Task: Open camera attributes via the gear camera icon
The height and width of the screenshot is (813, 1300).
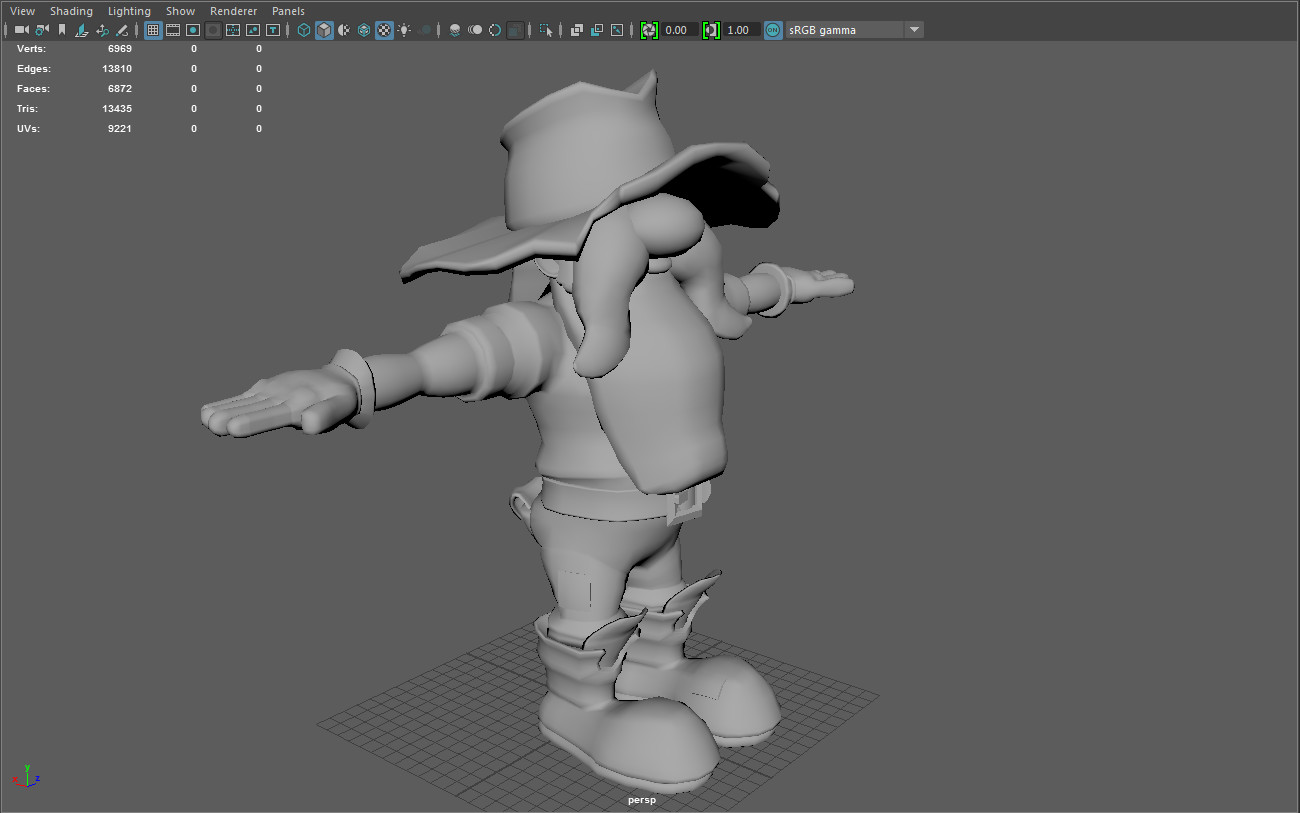Action: 42,30
